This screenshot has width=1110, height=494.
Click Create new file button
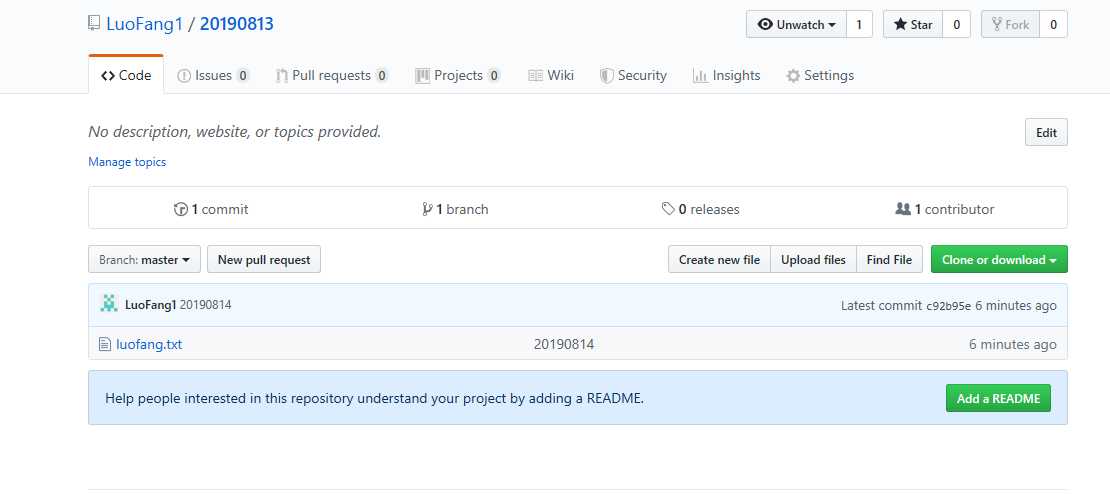coord(719,260)
